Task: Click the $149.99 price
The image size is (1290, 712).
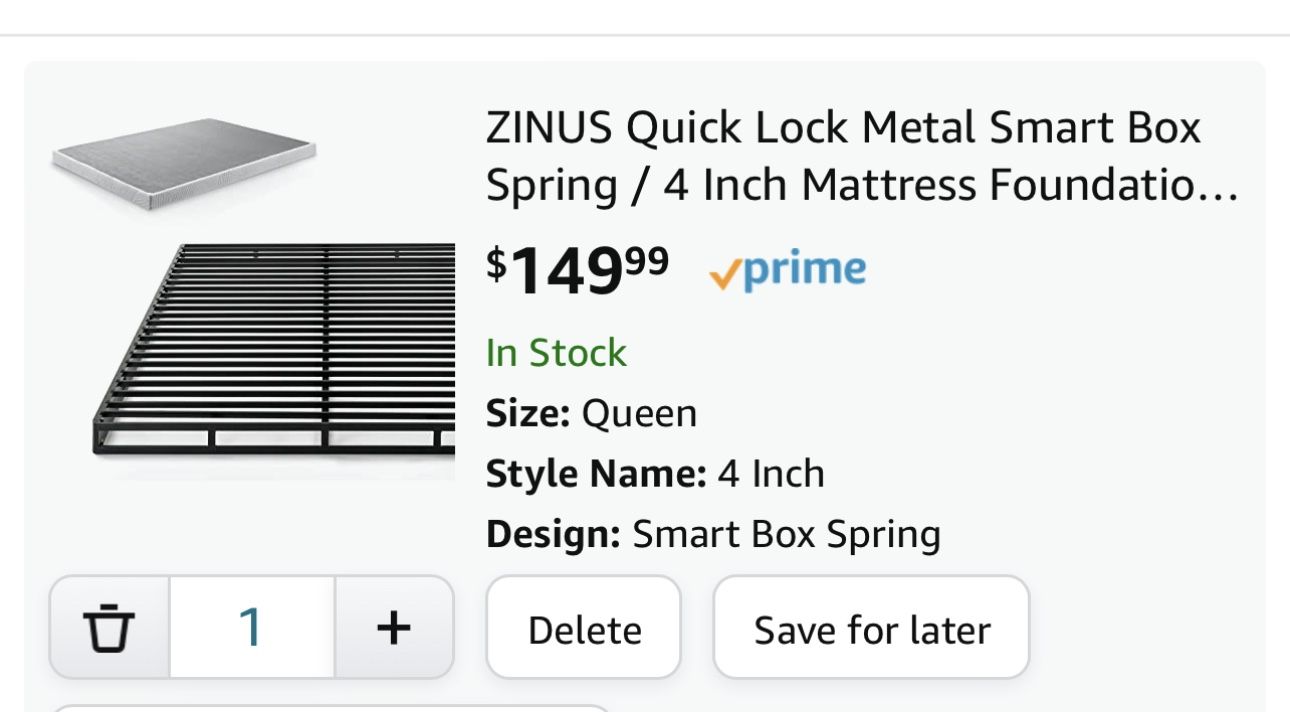Action: [x=578, y=271]
